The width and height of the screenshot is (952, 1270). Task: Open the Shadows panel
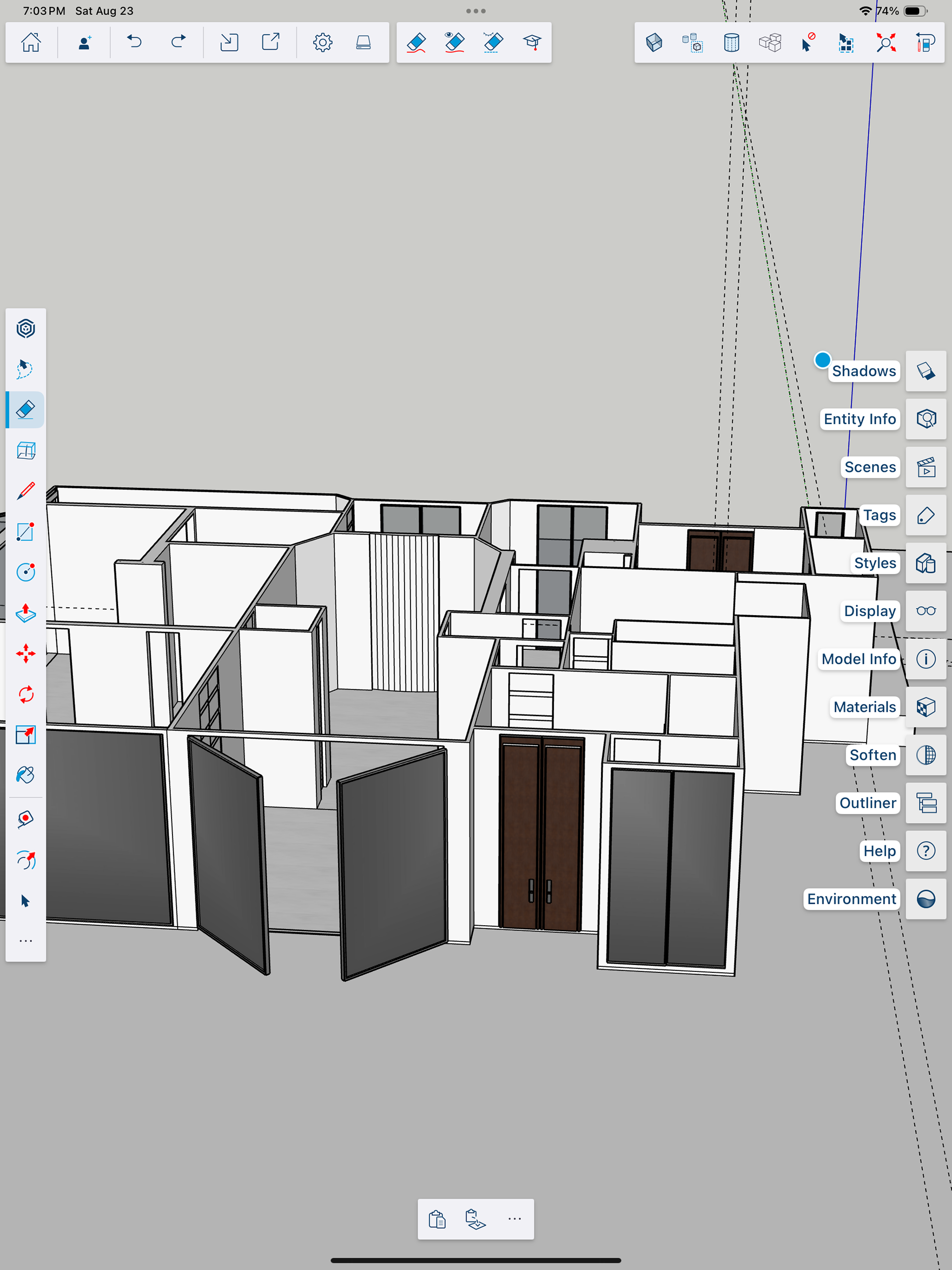tap(925, 371)
